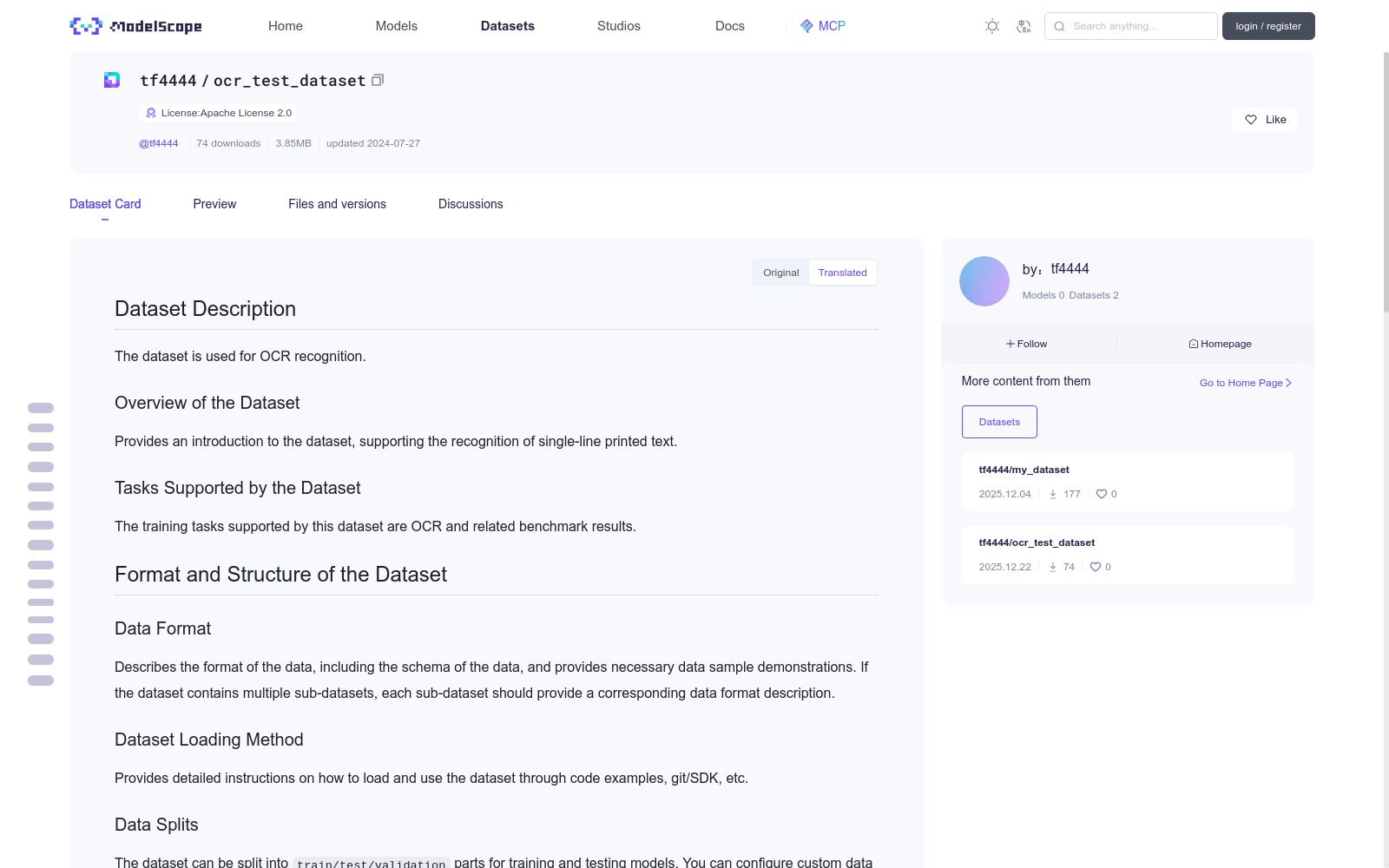Click the '3.85MB' size text
1389x868 pixels.
coord(293,143)
